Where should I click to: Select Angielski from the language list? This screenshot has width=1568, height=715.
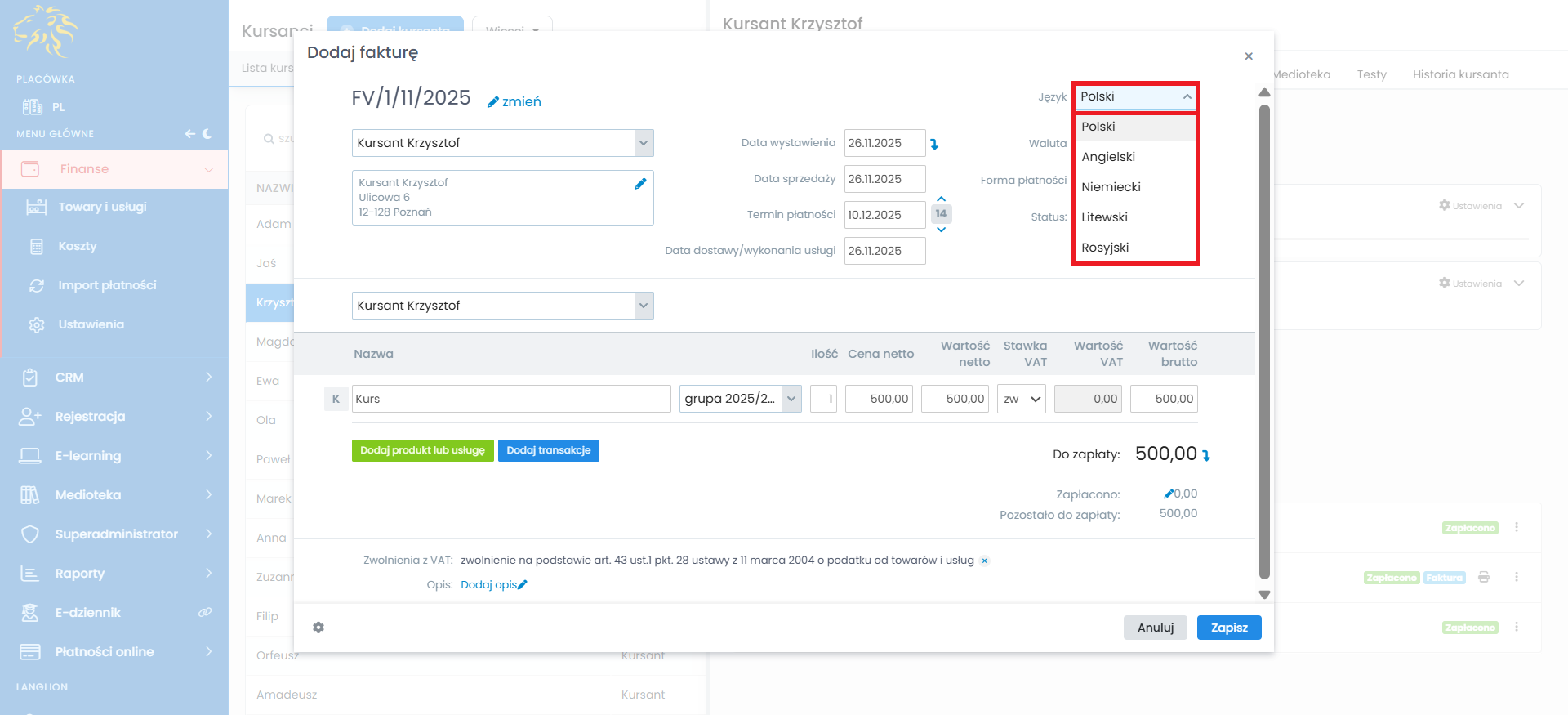(1108, 157)
